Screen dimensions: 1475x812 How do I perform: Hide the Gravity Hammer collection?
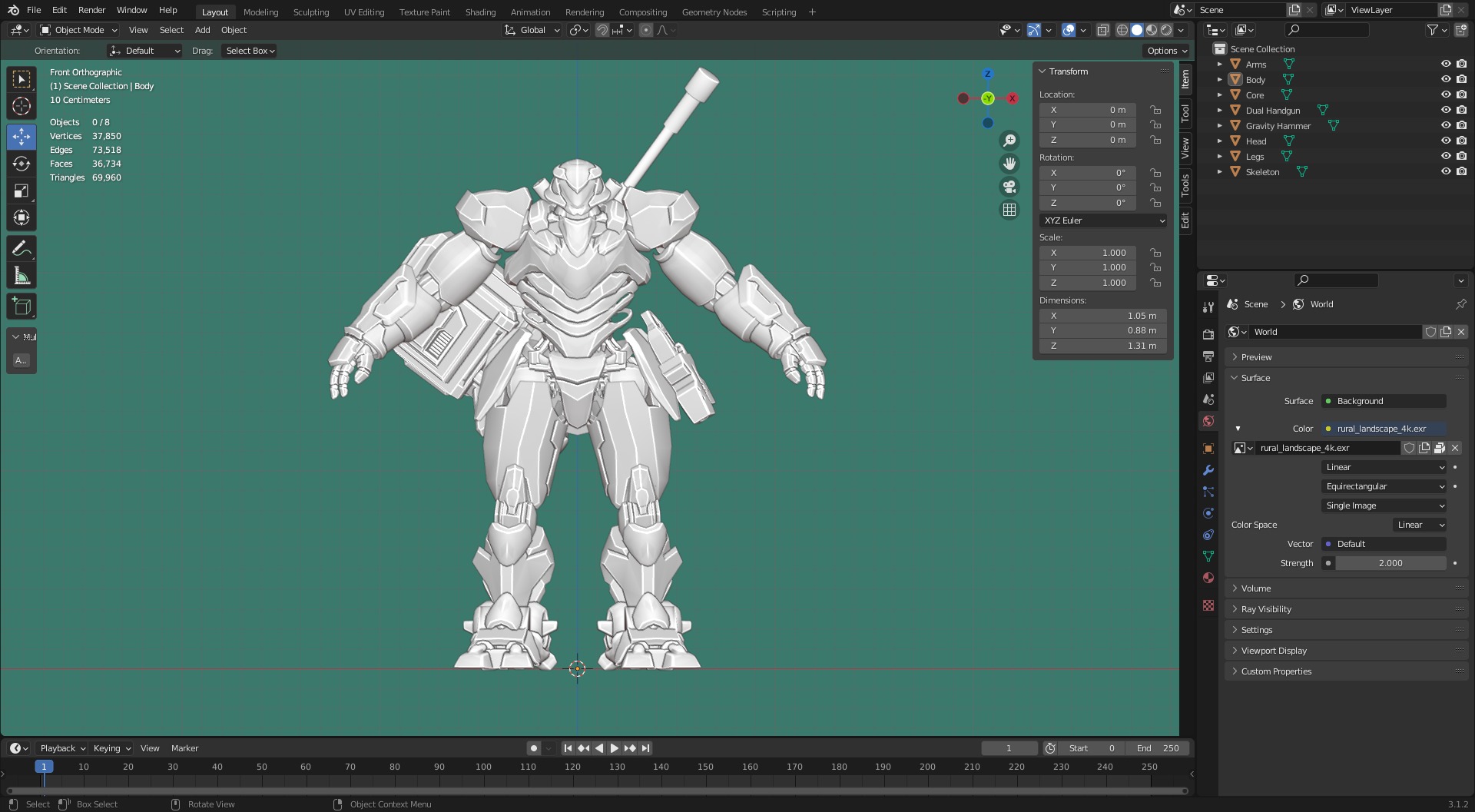click(1446, 125)
